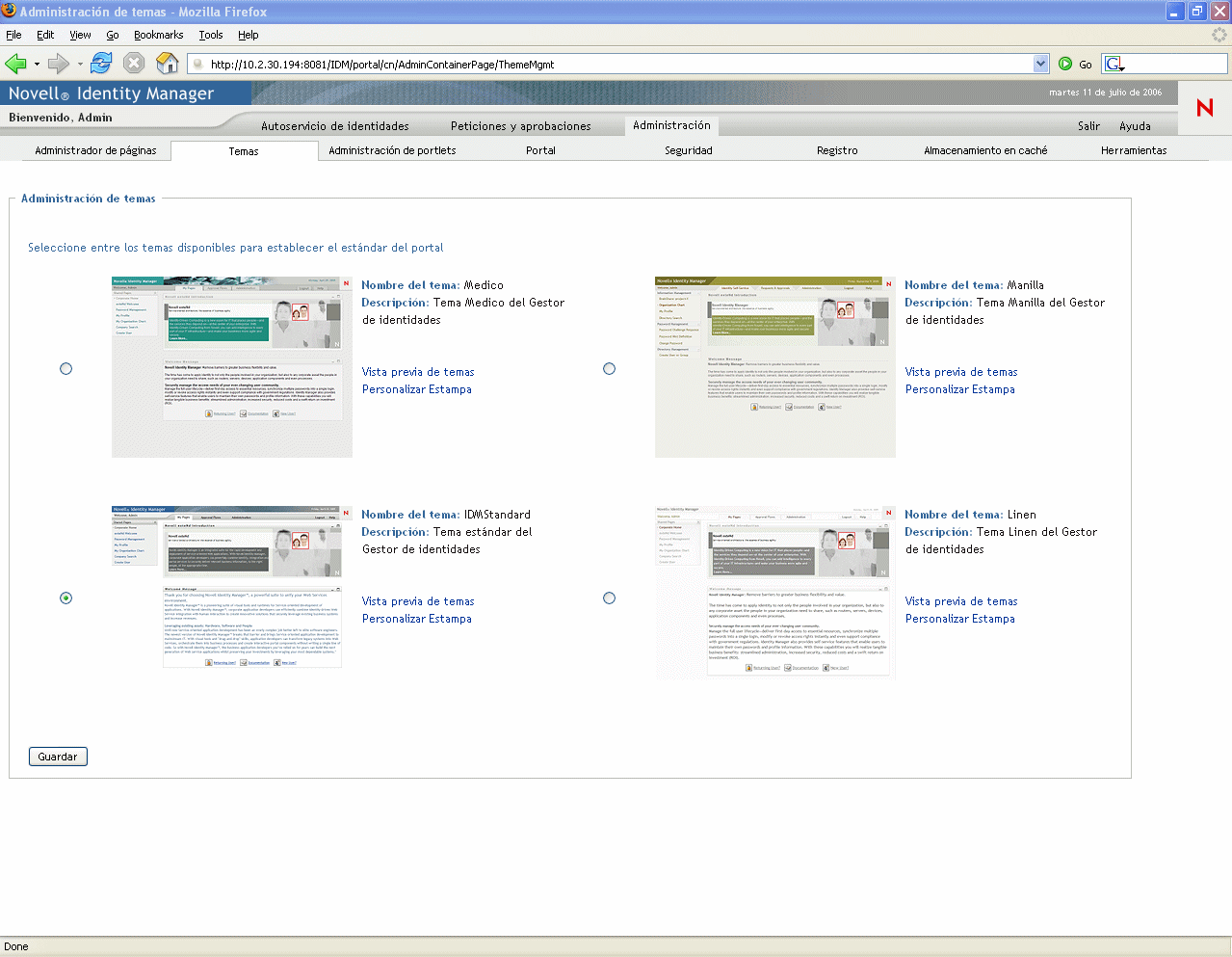Open the Bookmarks menu
This screenshot has width=1232, height=957.
(x=159, y=35)
